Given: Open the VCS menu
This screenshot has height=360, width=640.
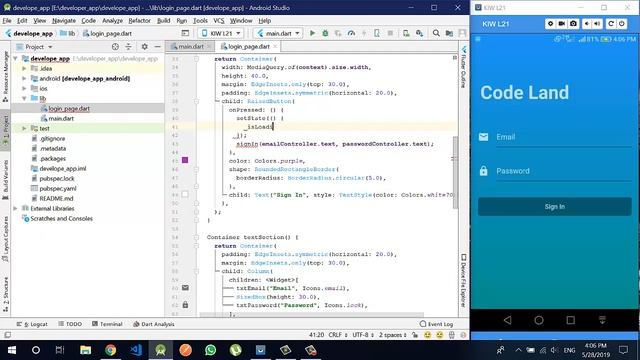Looking at the screenshot, I should tap(219, 20).
